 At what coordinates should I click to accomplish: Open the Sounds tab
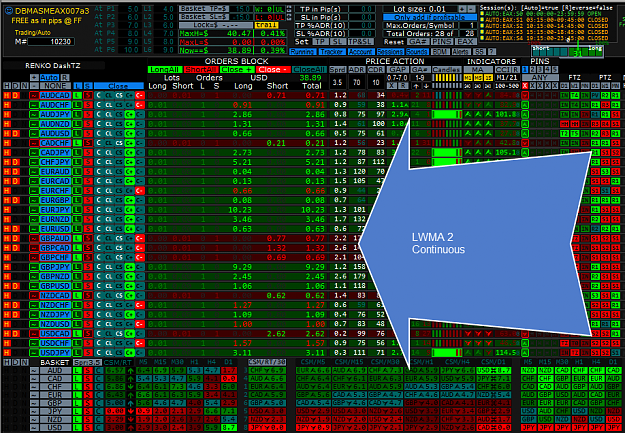coord(417,52)
